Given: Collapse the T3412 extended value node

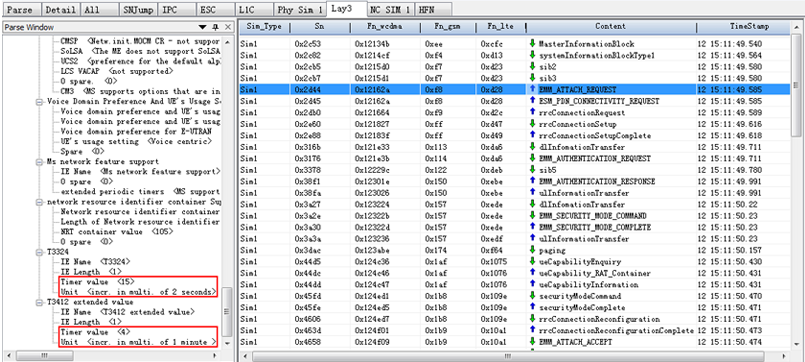Looking at the screenshot, I should tap(39, 302).
